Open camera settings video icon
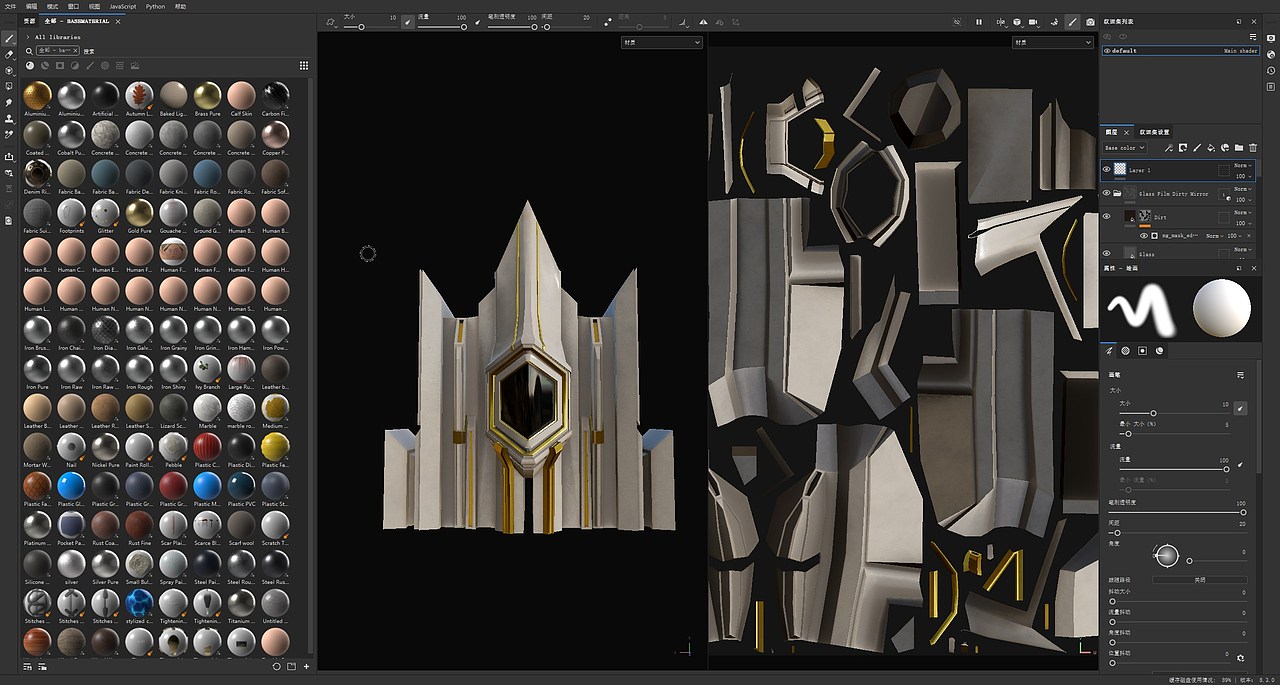Image resolution: width=1280 pixels, height=685 pixels. pos(1033,22)
